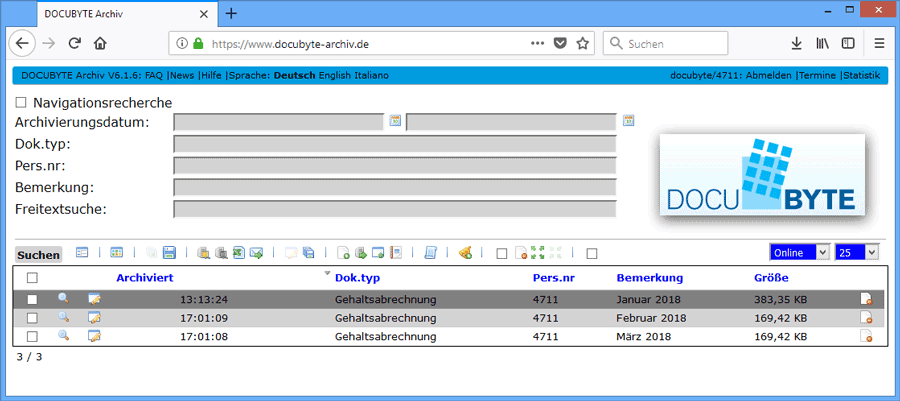
Task: Toggle the last checkbox in the toolbar
Action: [592, 254]
